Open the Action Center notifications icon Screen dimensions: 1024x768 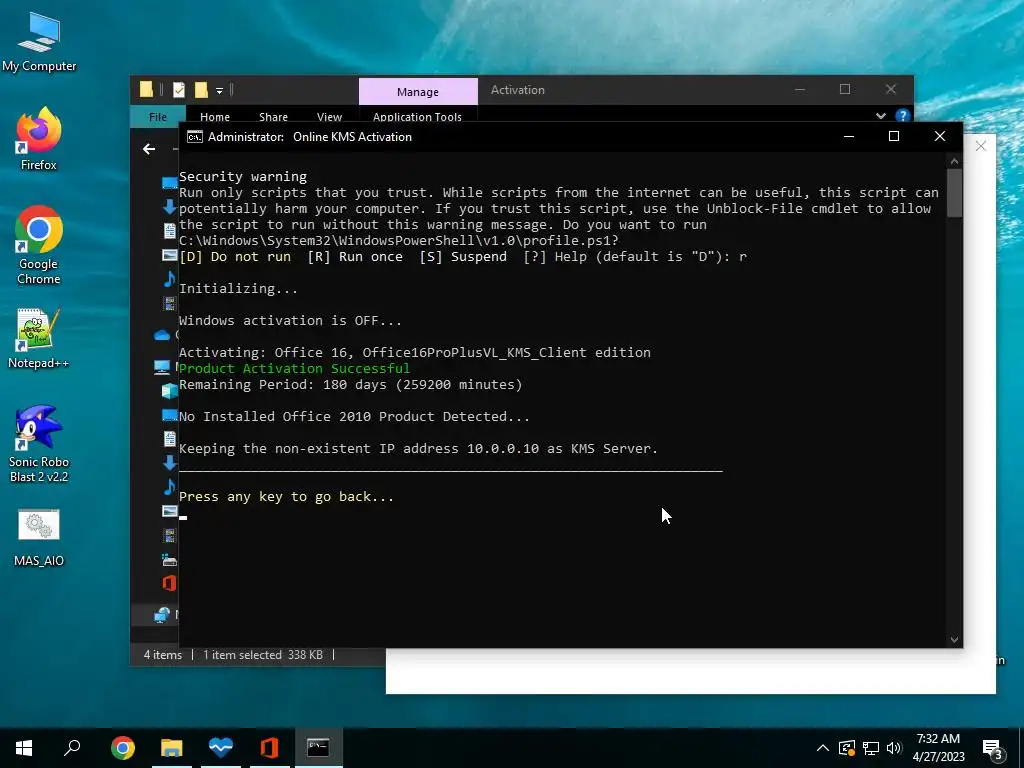[x=992, y=749]
